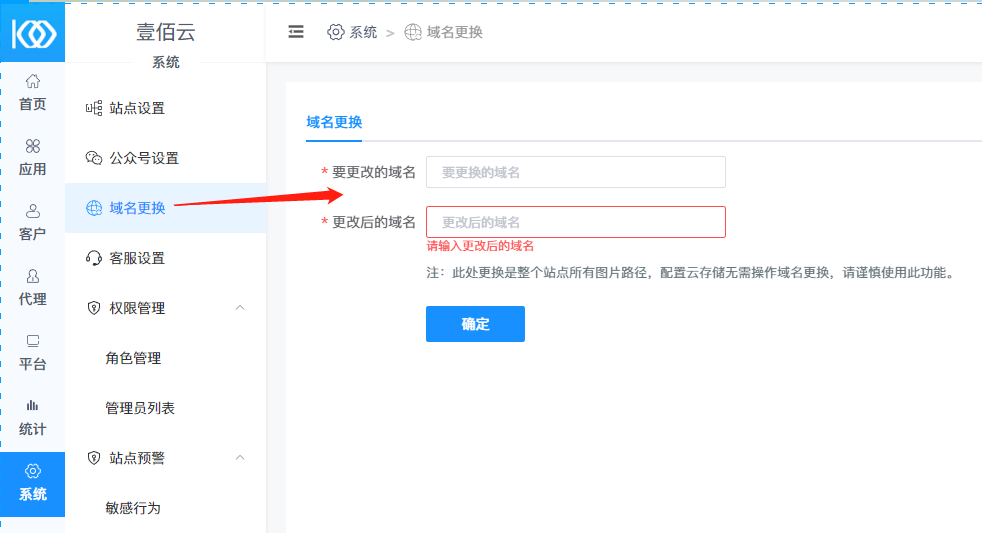Open 管理员列表 submenu item

click(x=165, y=408)
